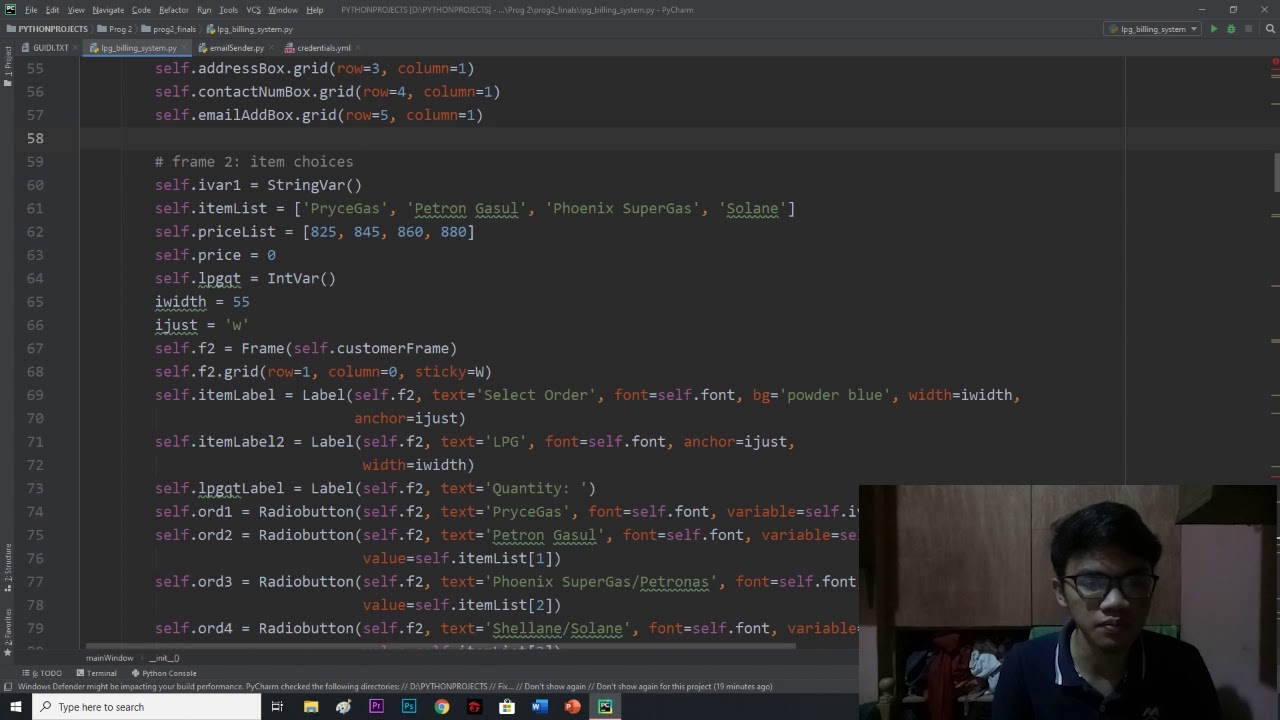Switch to the credentials.yml editor tab

coord(323,48)
